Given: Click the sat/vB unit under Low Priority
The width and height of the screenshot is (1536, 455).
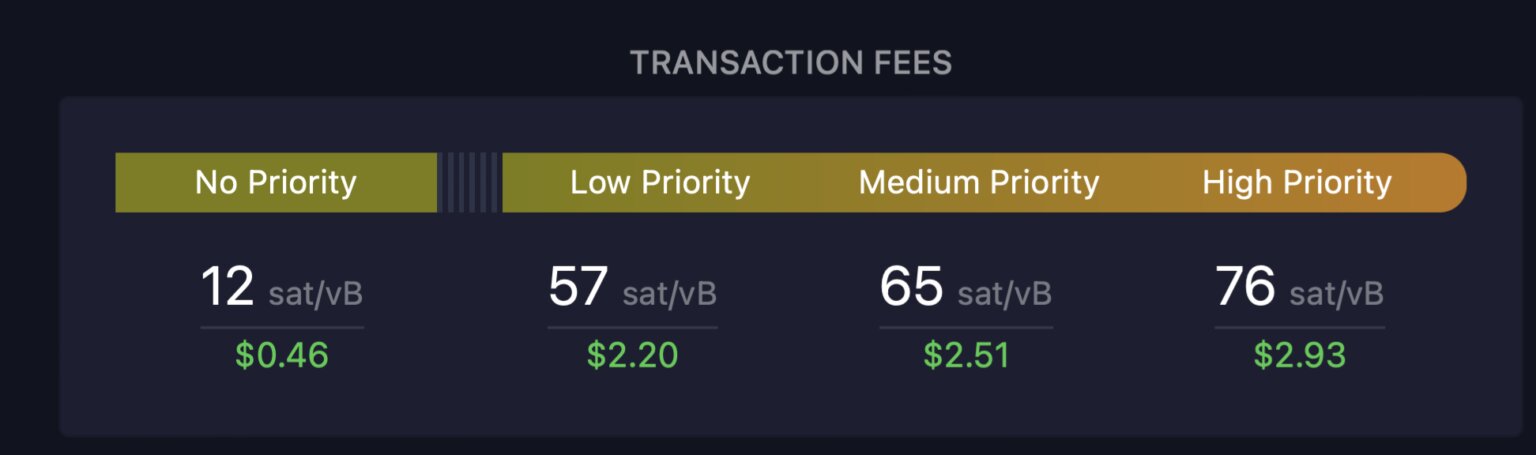Looking at the screenshot, I should tap(669, 294).
